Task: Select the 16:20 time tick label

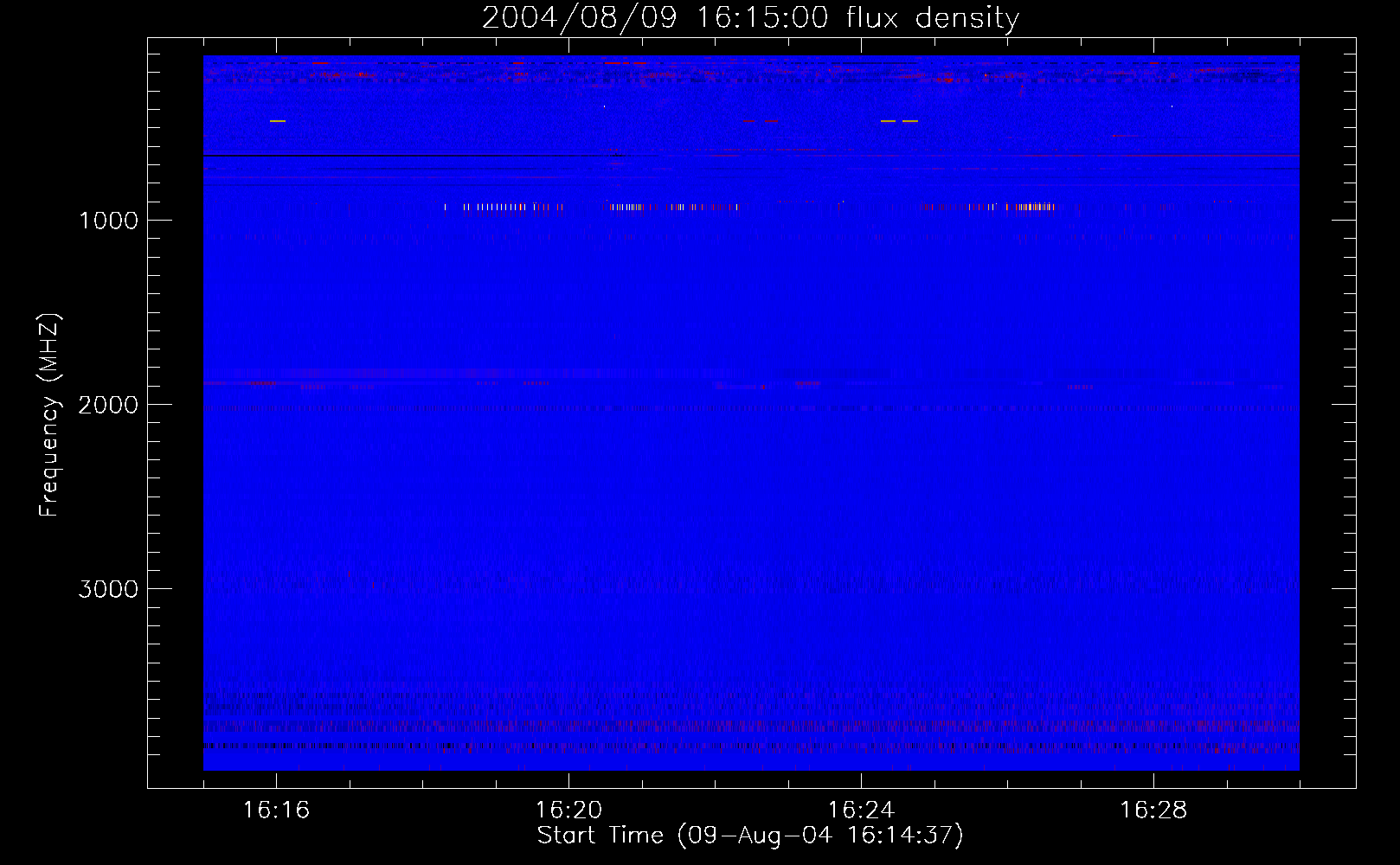Action: (568, 811)
